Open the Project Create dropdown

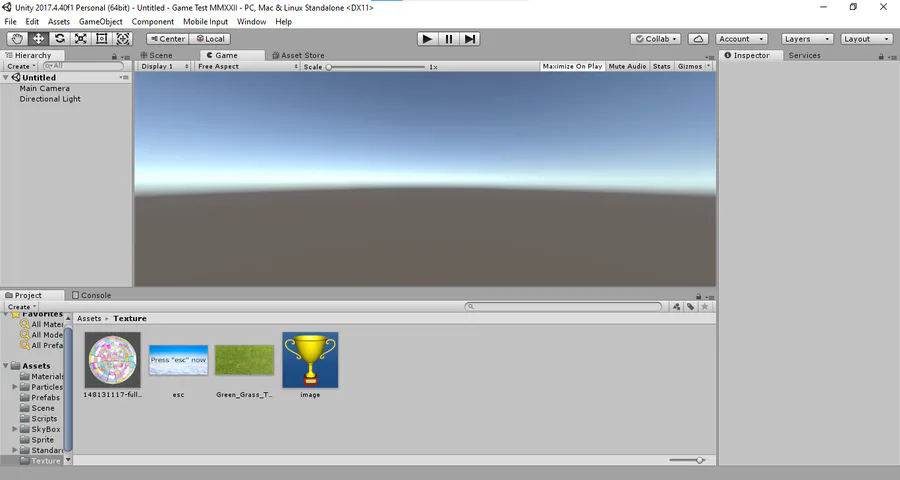point(22,307)
